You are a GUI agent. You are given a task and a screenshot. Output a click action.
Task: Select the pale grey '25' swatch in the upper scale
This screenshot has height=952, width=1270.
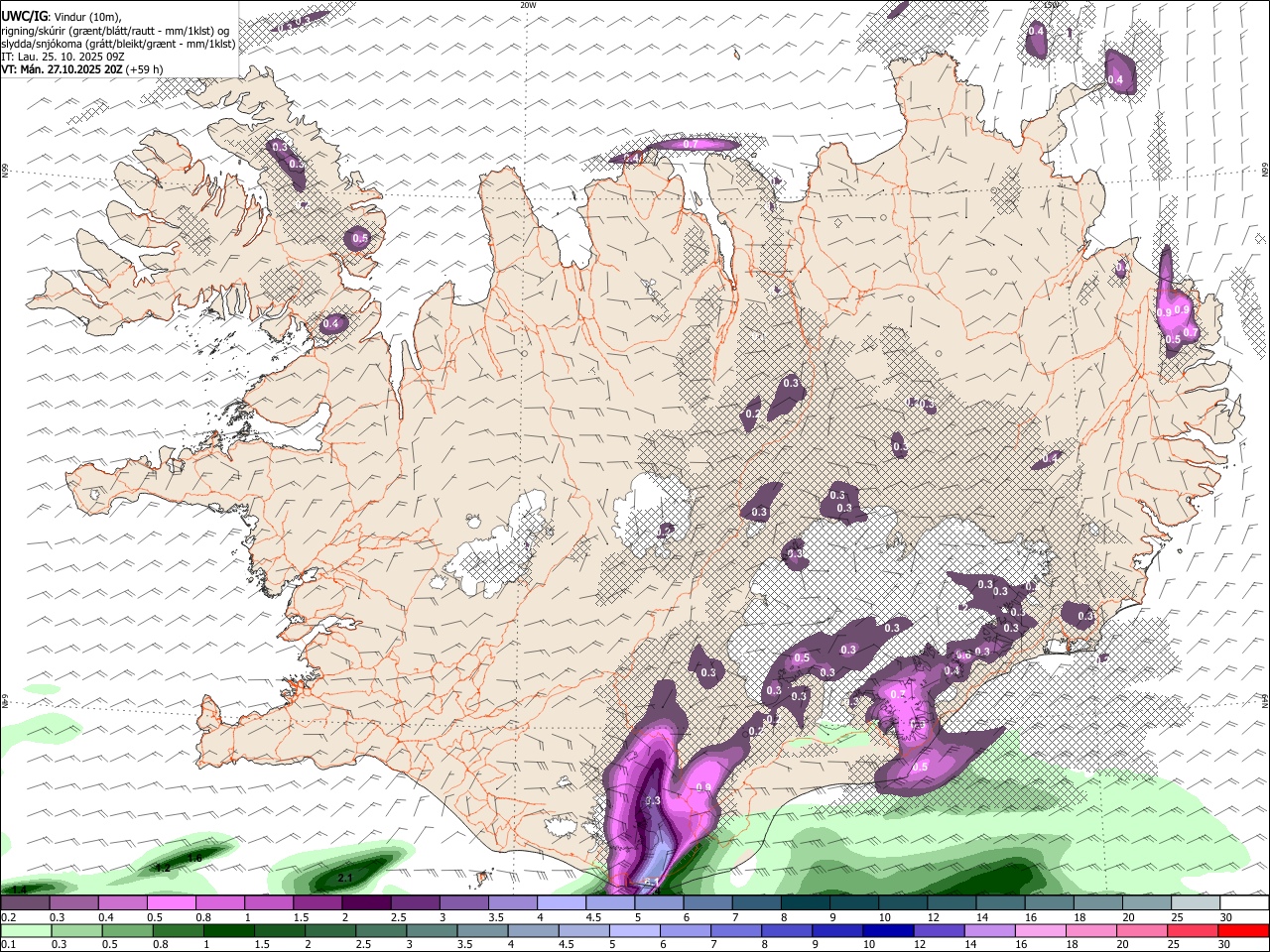tap(1195, 902)
